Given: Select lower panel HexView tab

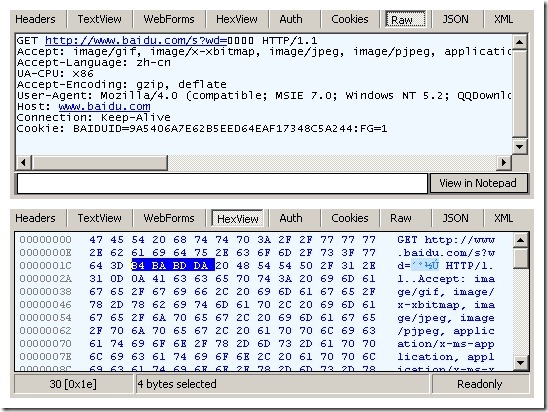Looking at the screenshot, I should coord(238,219).
